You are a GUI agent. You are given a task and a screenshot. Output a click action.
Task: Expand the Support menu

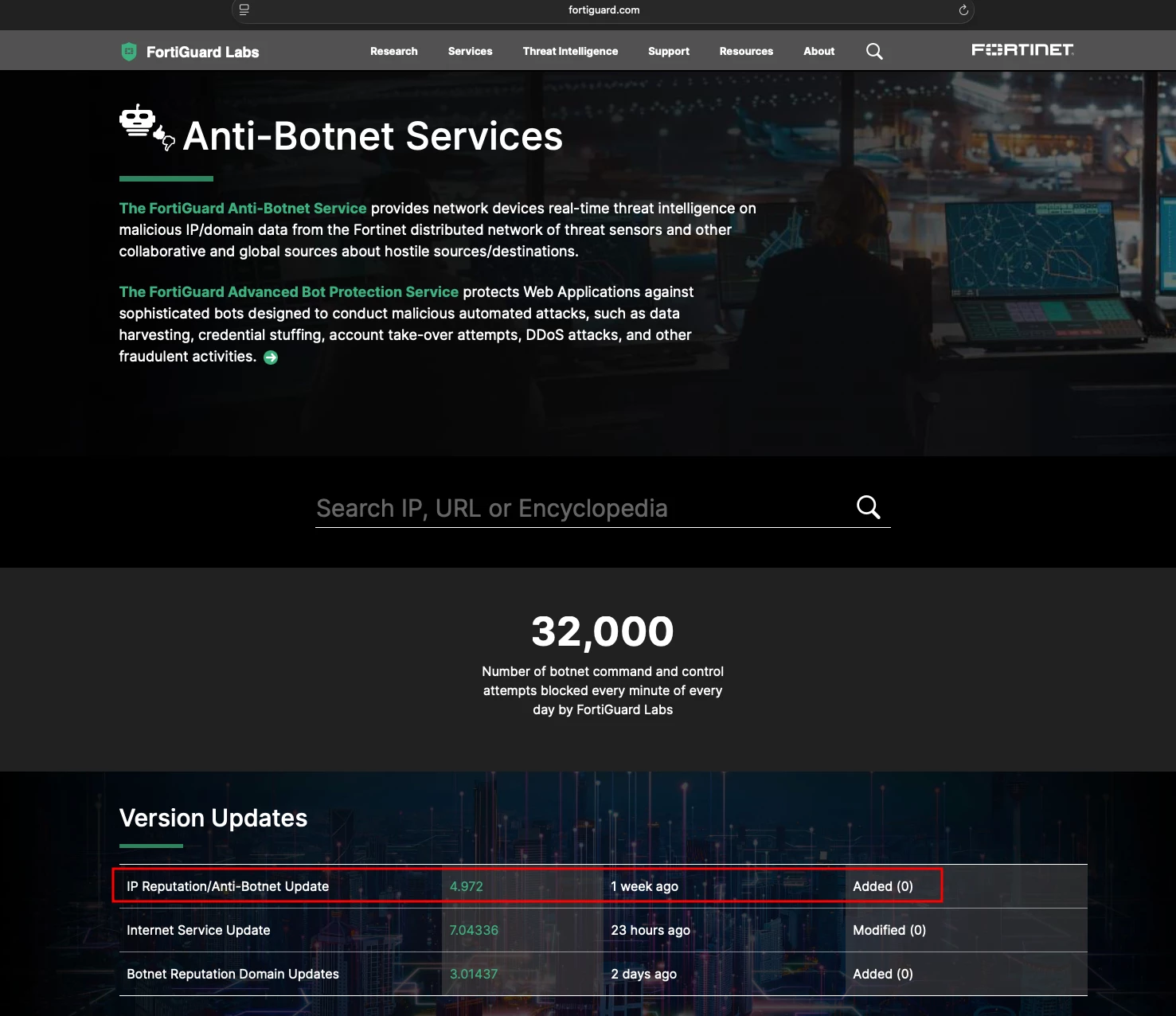tap(669, 51)
